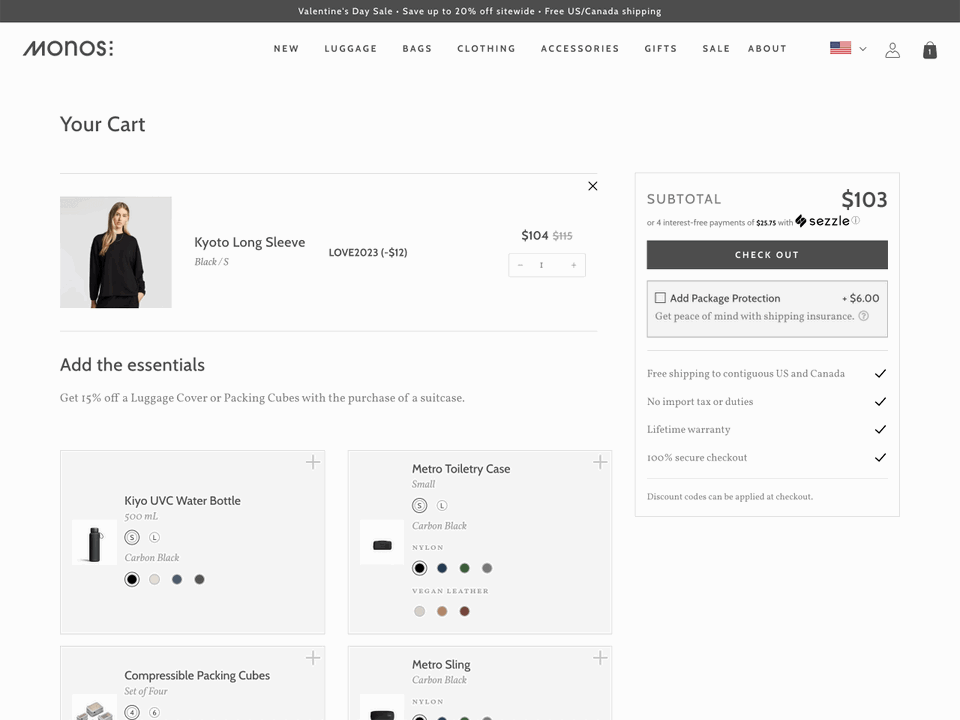This screenshot has width=960, height=720.
Task: Add Metro Sling via plus icon
Action: (599, 658)
